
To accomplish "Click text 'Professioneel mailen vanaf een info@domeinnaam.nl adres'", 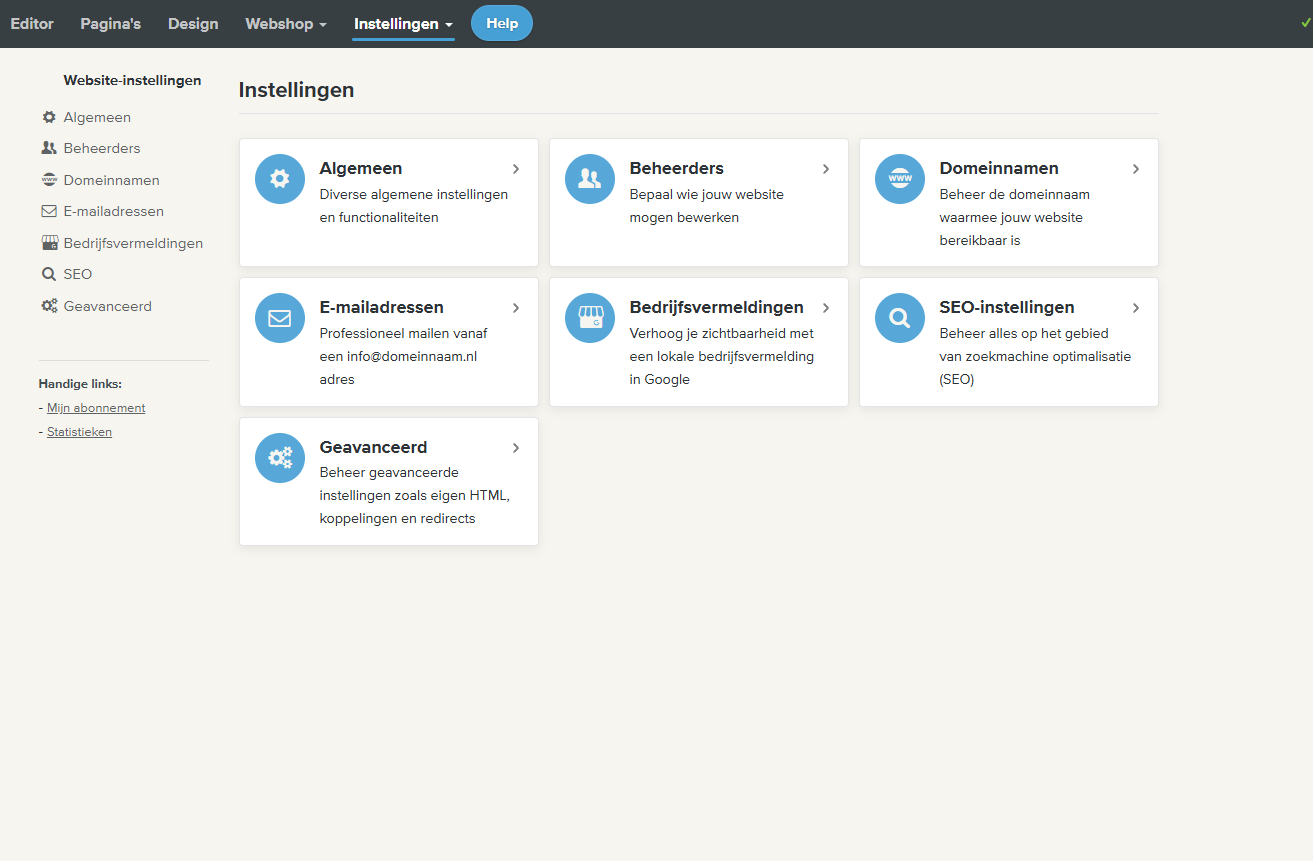I will pos(404,356).
